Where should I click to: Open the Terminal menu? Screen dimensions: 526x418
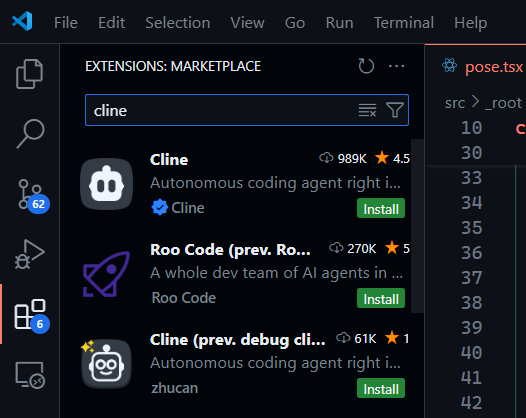pyautogui.click(x=404, y=23)
